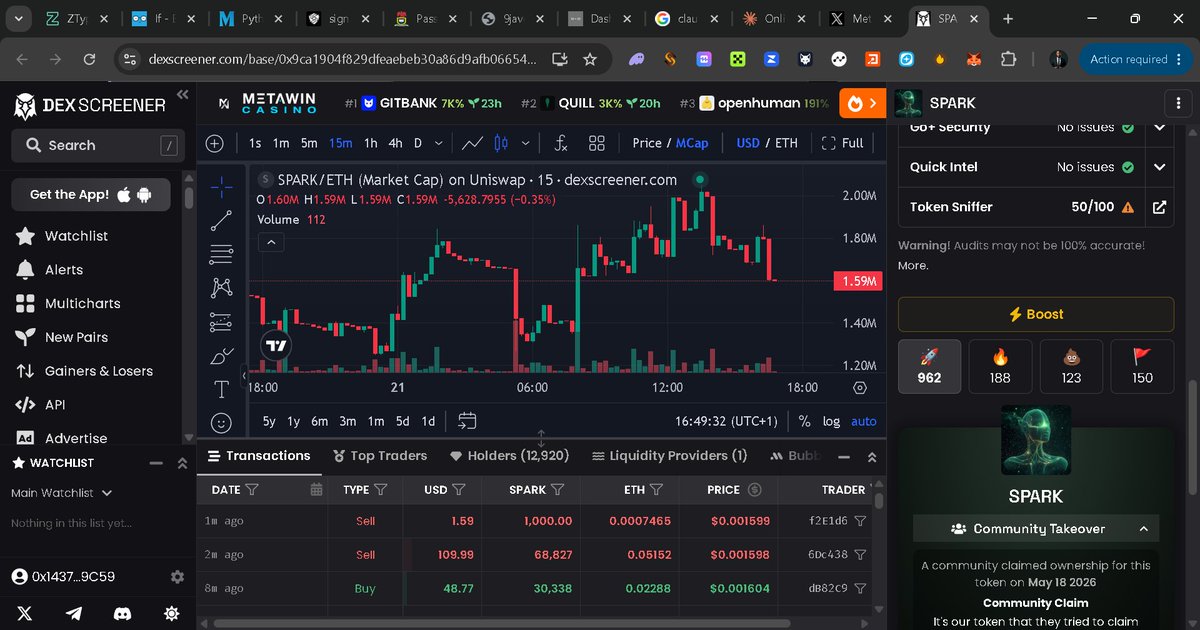Select the crosshair cursor tool
The image size is (1200, 630).
coord(222,187)
